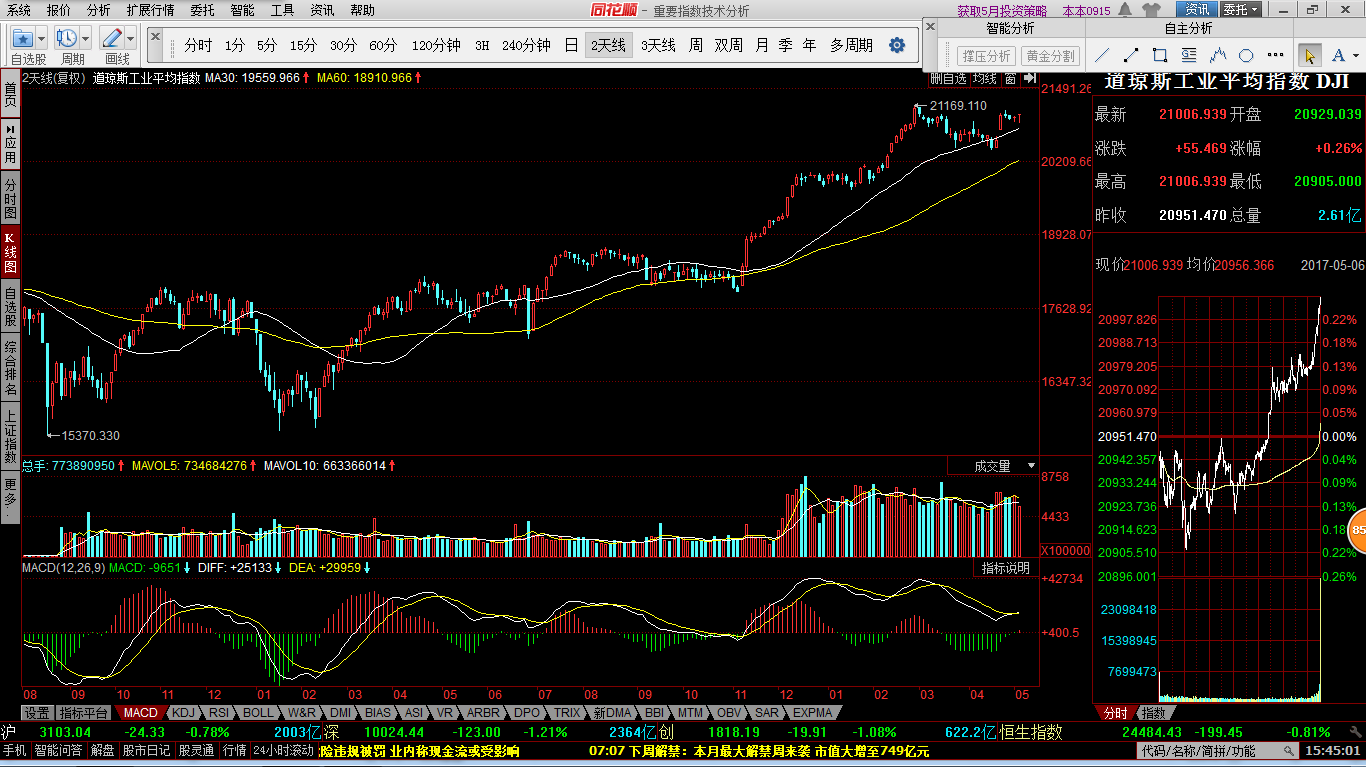Open the 自选股 watchlist star icon
Screen dimensions: 1366x767
pos(23,38)
